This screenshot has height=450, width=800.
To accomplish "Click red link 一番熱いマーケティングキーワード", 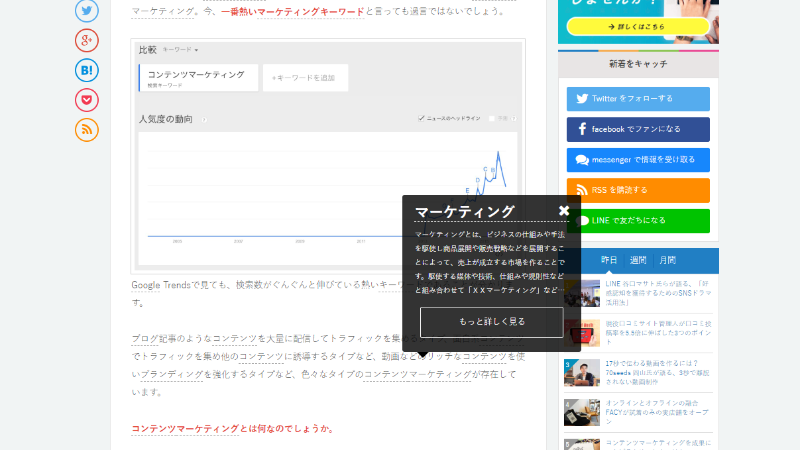I will click(x=292, y=11).
